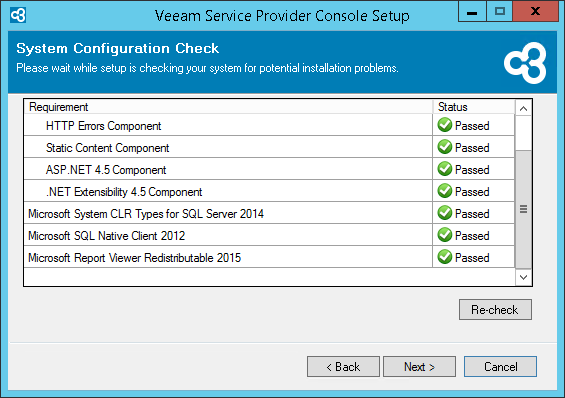Select Microsoft SQL Native Client 2012 row
This screenshot has width=565, height=398.
[x=269, y=235]
